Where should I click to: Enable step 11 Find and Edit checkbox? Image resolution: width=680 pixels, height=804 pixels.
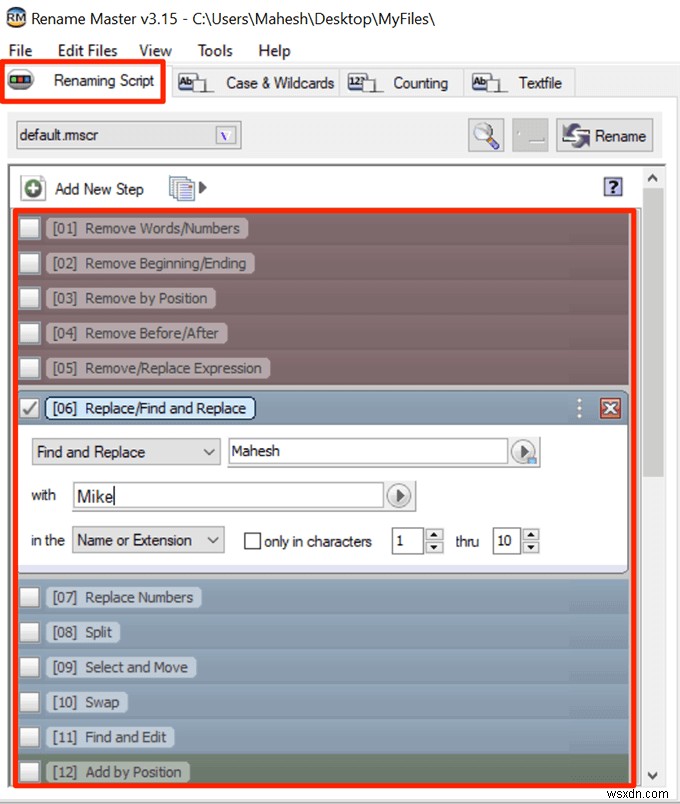point(30,737)
